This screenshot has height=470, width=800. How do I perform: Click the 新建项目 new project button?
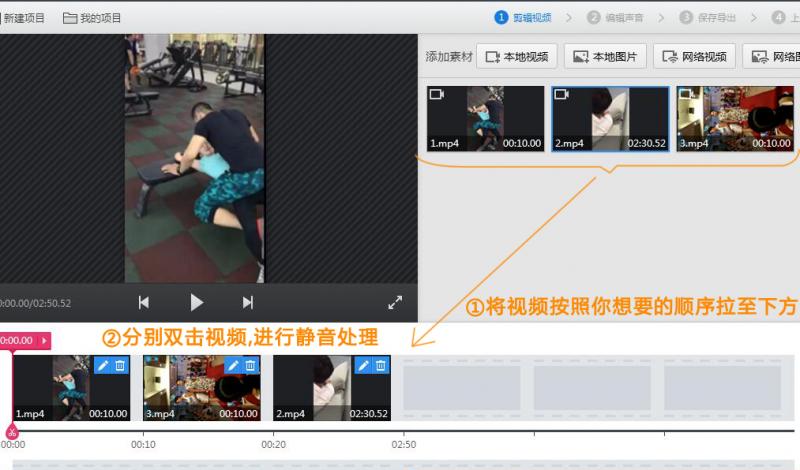click(22, 18)
